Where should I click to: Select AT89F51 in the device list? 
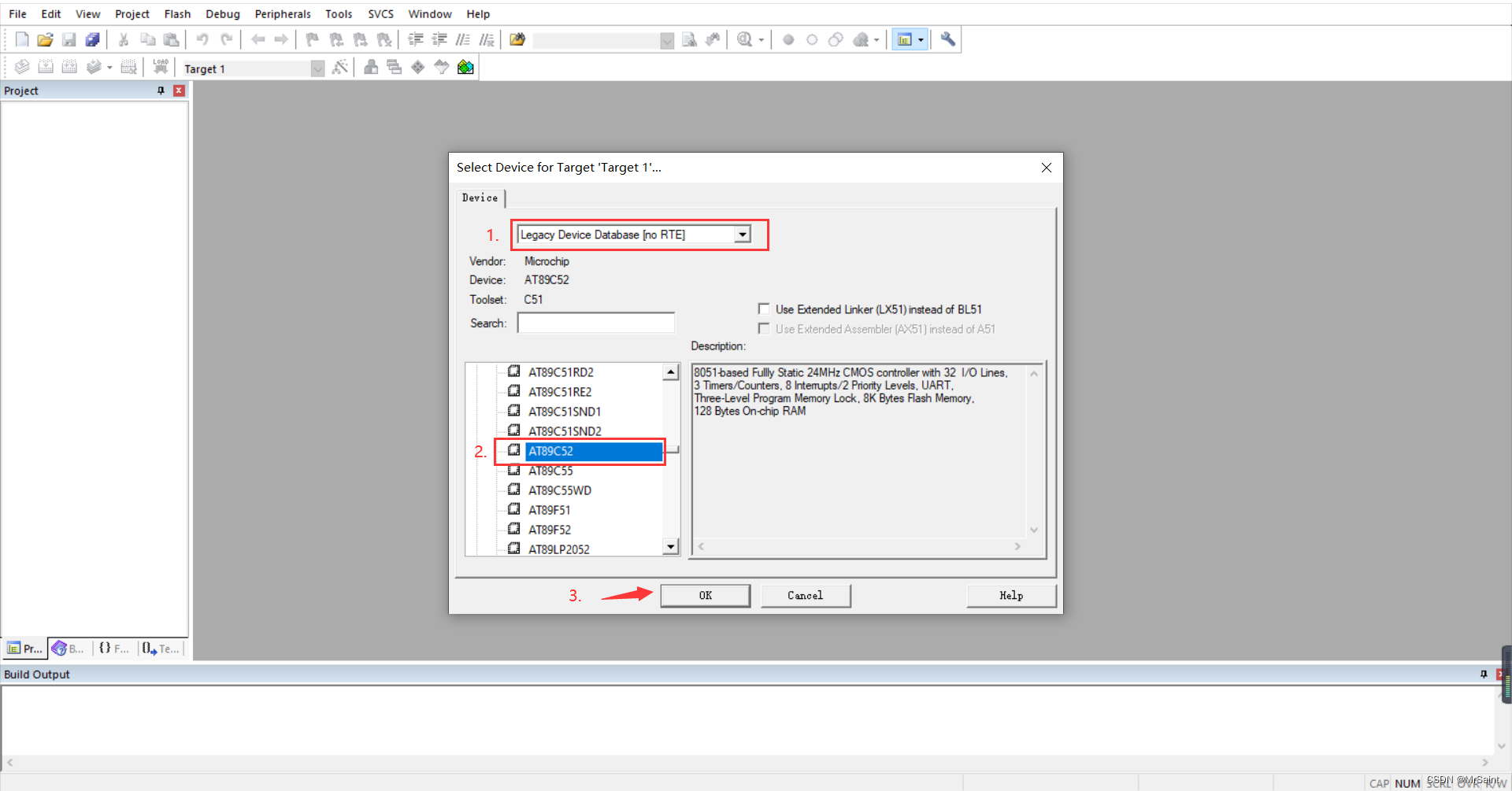(x=549, y=510)
